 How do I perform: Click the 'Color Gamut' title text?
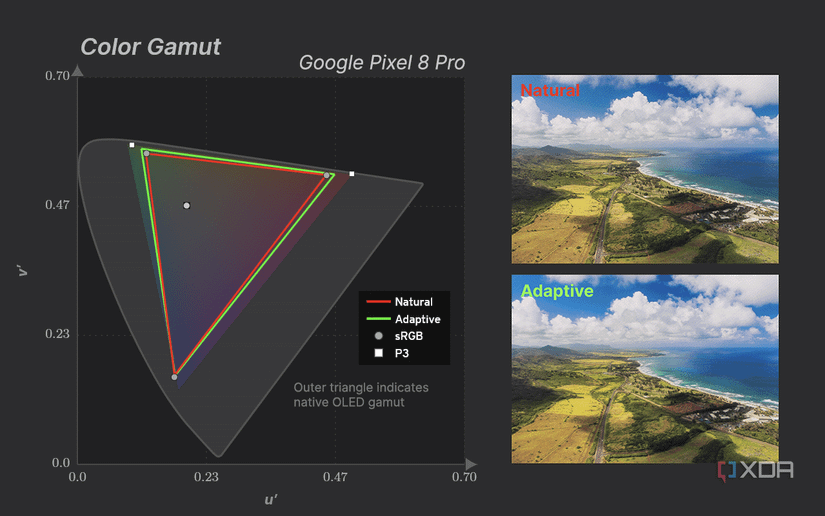(x=150, y=47)
